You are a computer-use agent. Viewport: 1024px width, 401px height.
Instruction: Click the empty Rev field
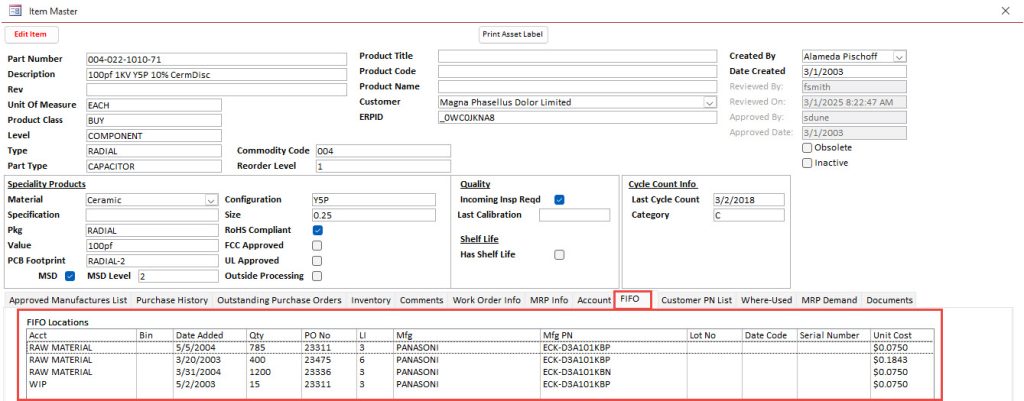(x=216, y=89)
